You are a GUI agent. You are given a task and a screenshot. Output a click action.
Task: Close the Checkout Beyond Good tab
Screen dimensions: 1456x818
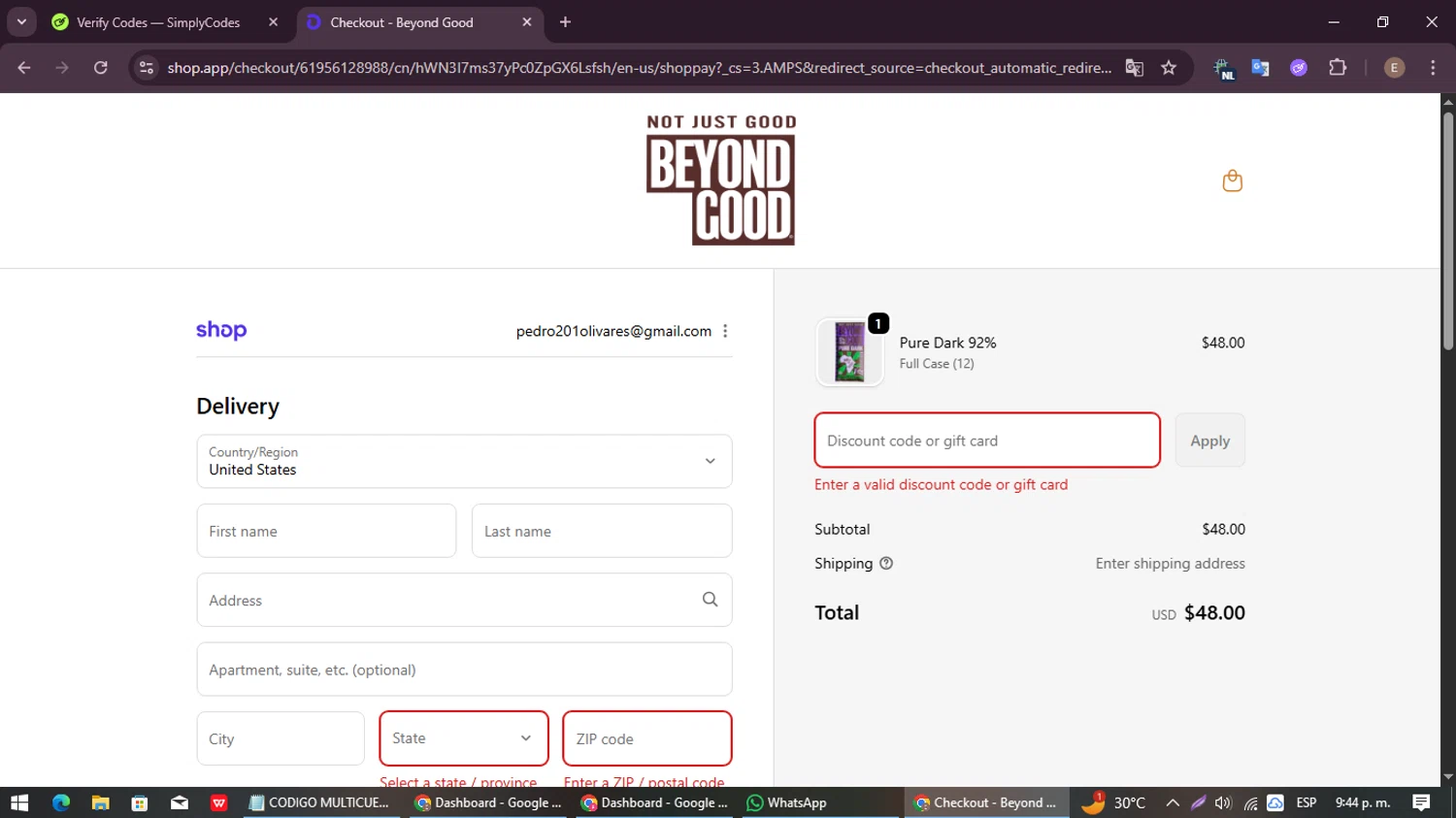[527, 22]
